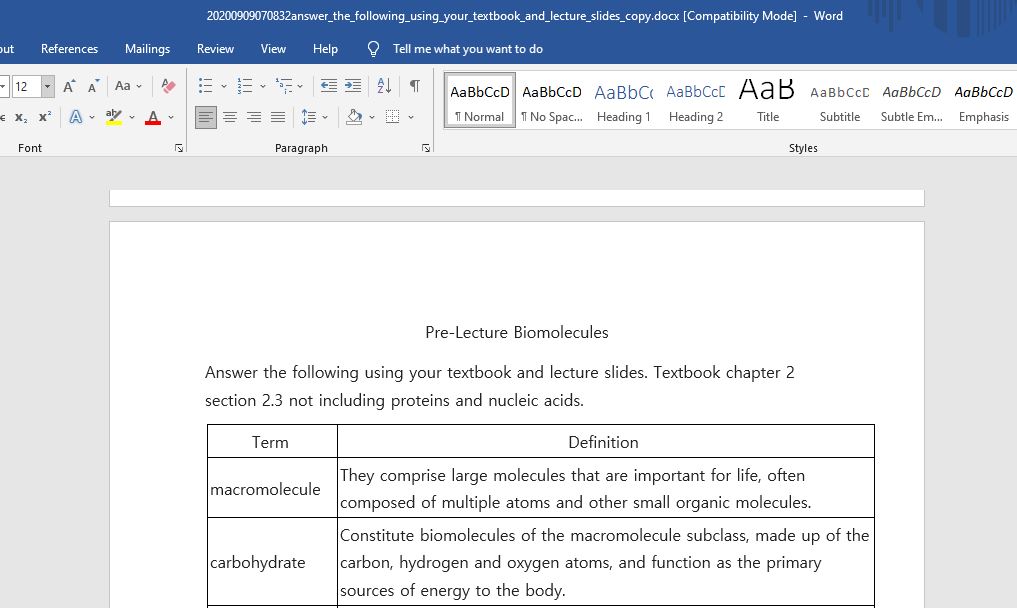Click the Decrease Font Size icon
The width and height of the screenshot is (1017, 608).
[x=93, y=86]
